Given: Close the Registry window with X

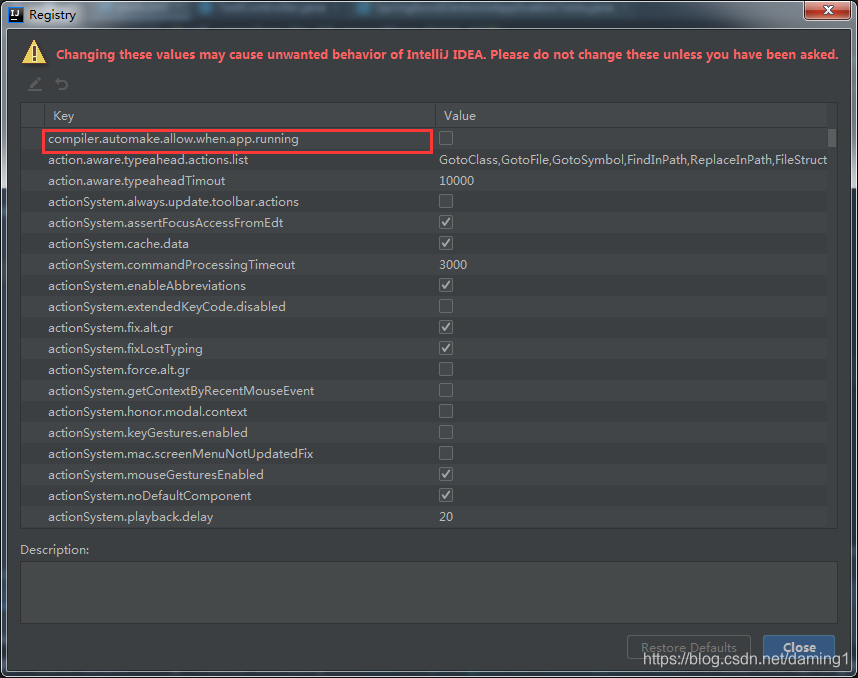Looking at the screenshot, I should pyautogui.click(x=828, y=10).
